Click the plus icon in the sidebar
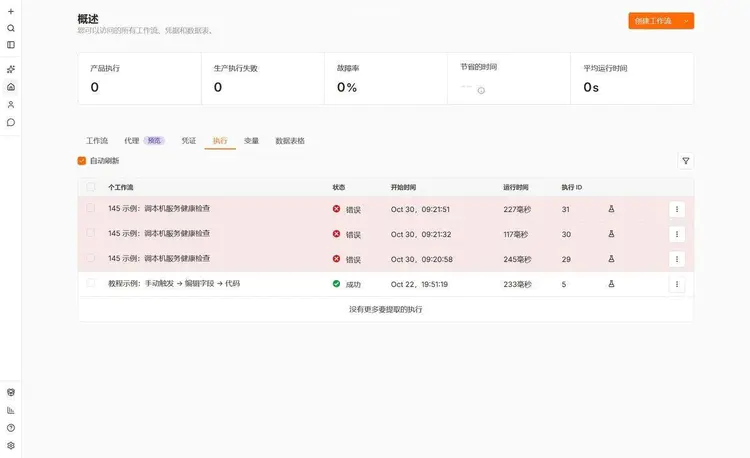Viewport: 750px width, 458px height. coord(11,11)
